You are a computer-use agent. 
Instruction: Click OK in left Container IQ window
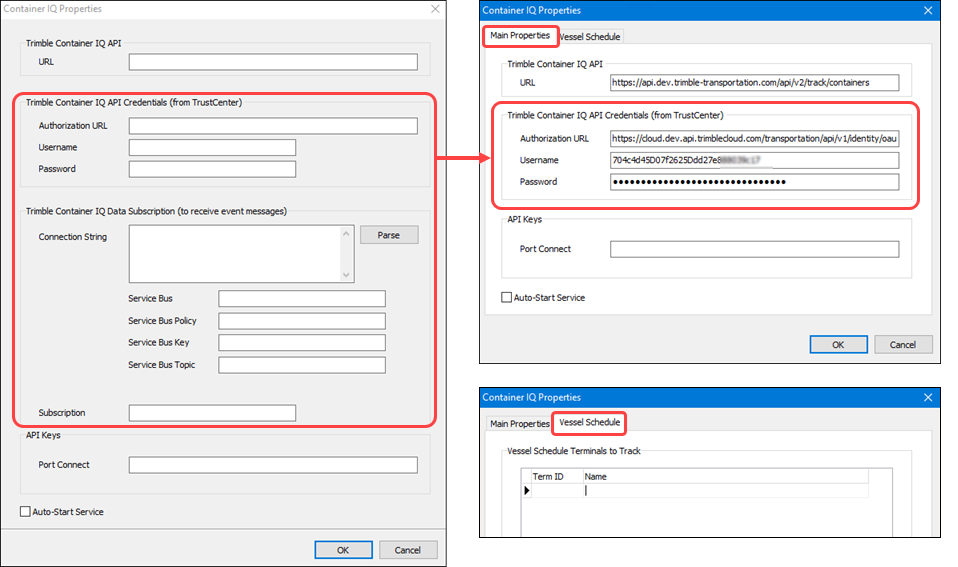click(x=343, y=550)
